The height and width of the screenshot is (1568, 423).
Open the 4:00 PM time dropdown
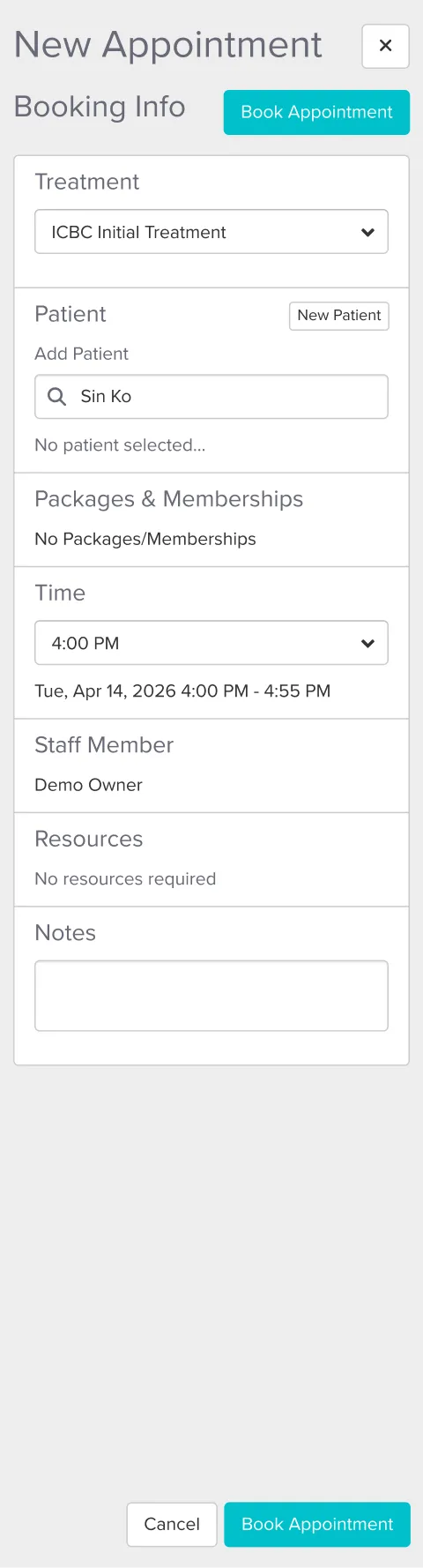point(211,643)
